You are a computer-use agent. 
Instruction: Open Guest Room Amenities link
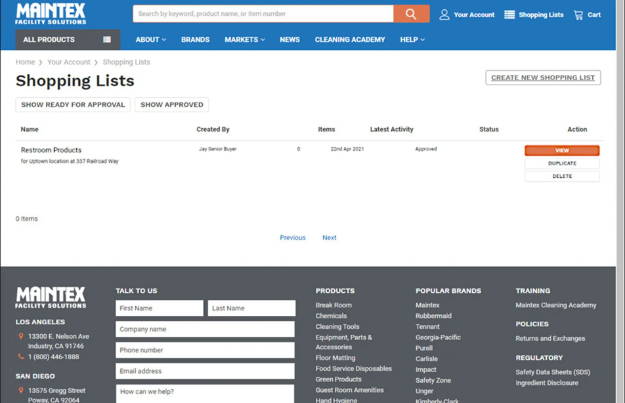[x=350, y=390]
